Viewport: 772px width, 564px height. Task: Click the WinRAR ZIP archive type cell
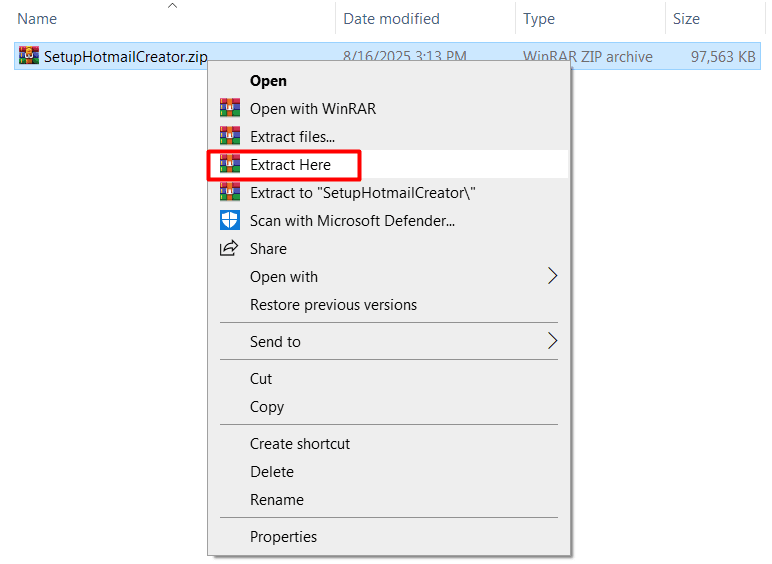pyautogui.click(x=588, y=57)
